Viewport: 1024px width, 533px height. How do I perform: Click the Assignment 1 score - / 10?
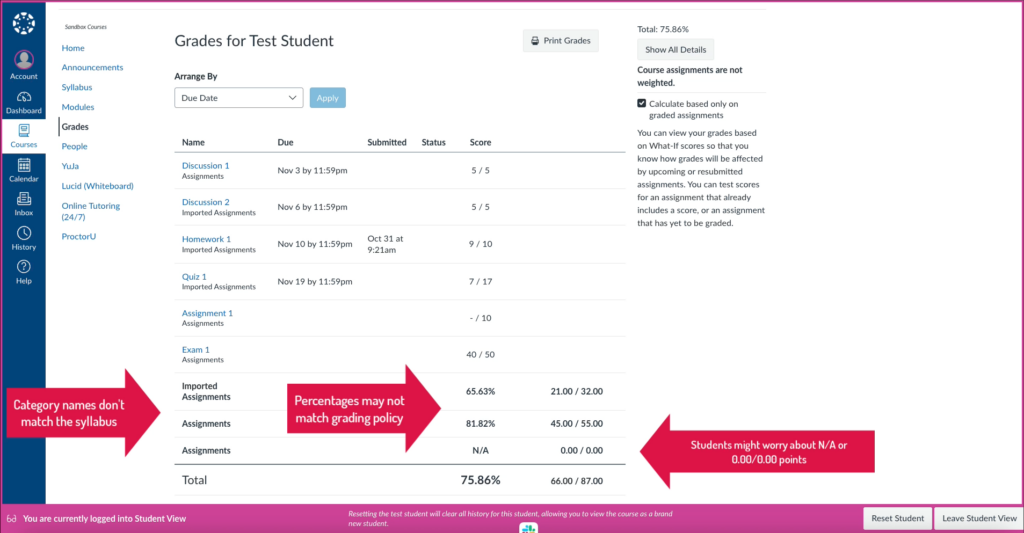pos(480,318)
